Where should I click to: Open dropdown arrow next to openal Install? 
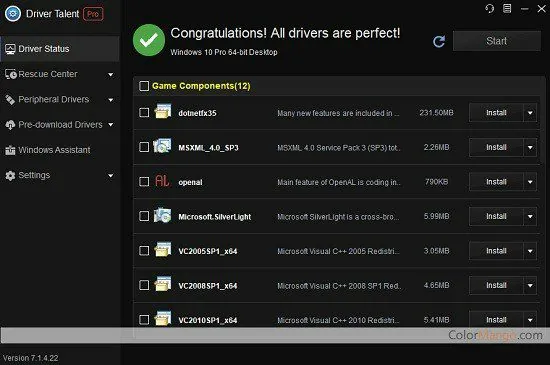[x=530, y=182]
